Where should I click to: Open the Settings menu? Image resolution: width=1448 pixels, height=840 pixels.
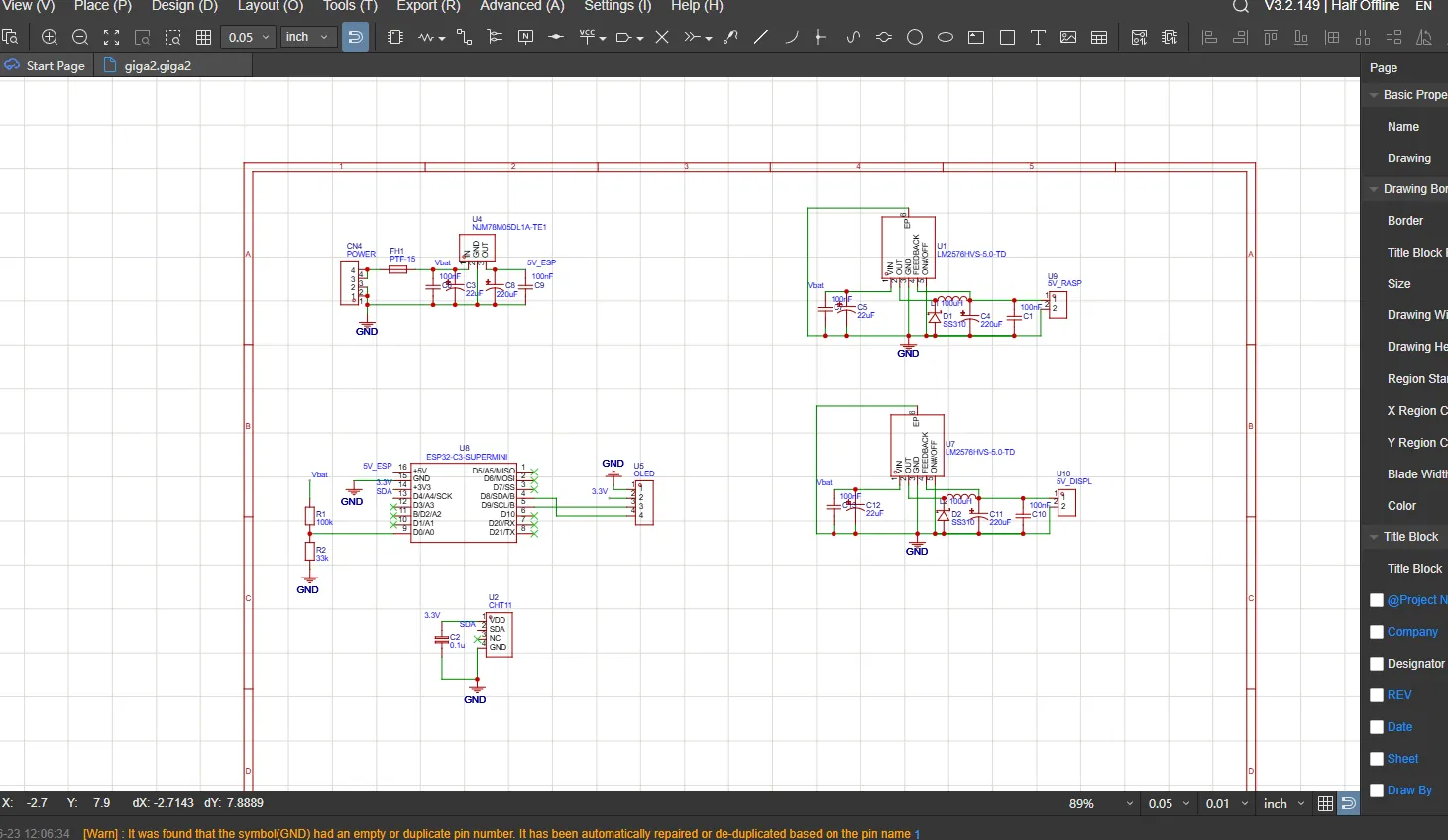617,6
